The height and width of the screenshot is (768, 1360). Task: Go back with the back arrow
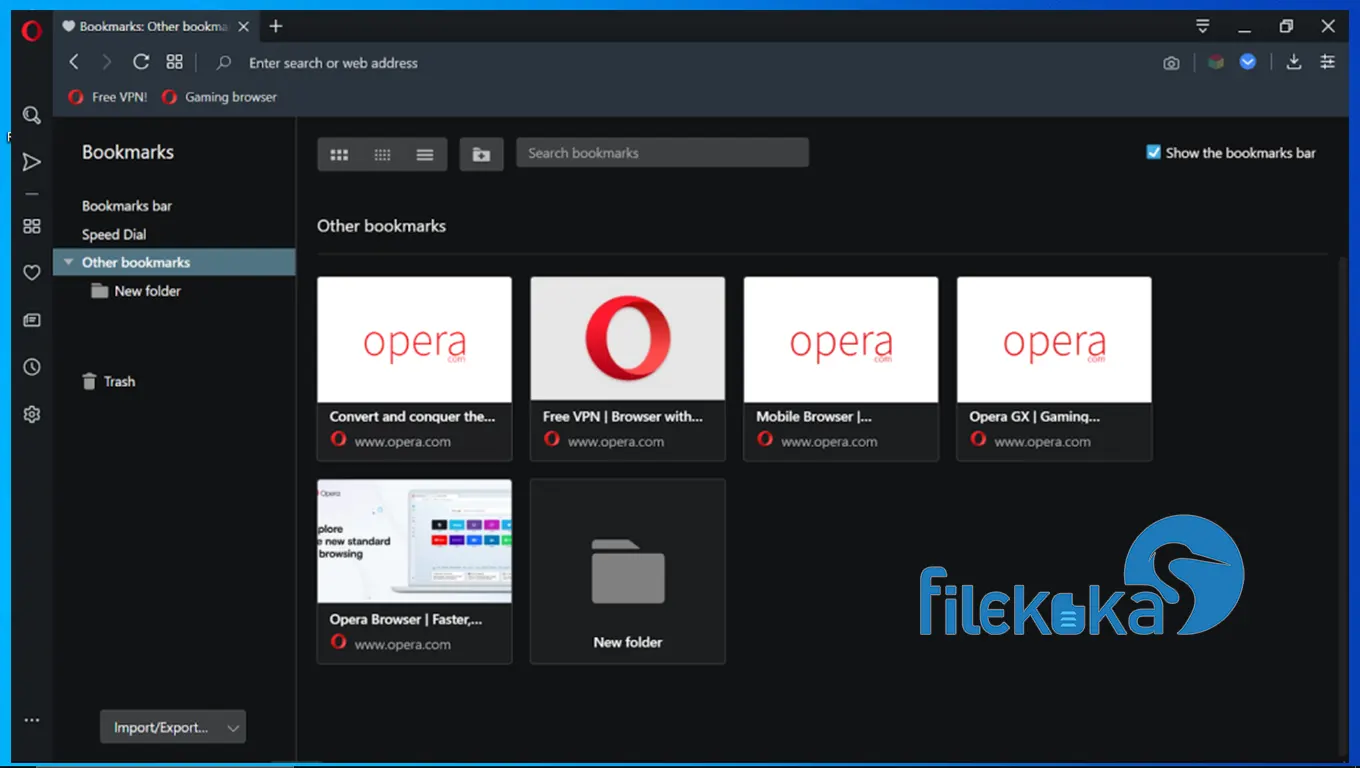point(74,62)
